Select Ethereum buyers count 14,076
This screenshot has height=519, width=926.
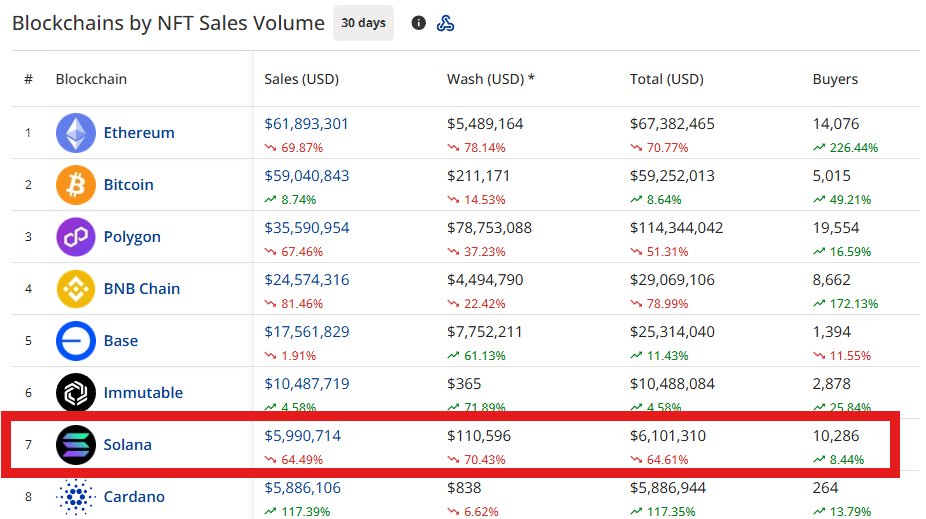coord(836,124)
